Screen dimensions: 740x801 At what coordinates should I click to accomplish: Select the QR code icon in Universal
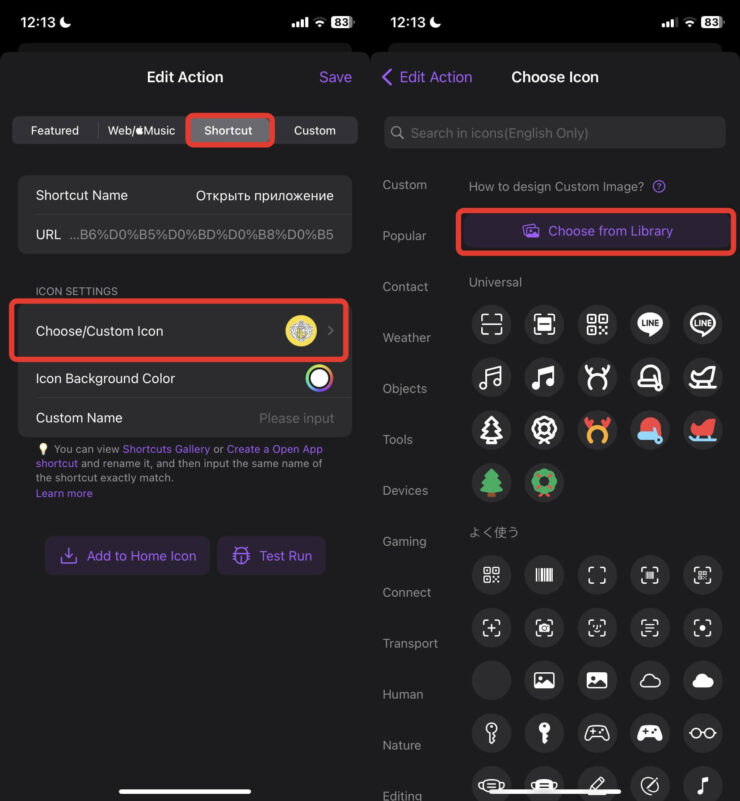tap(597, 324)
